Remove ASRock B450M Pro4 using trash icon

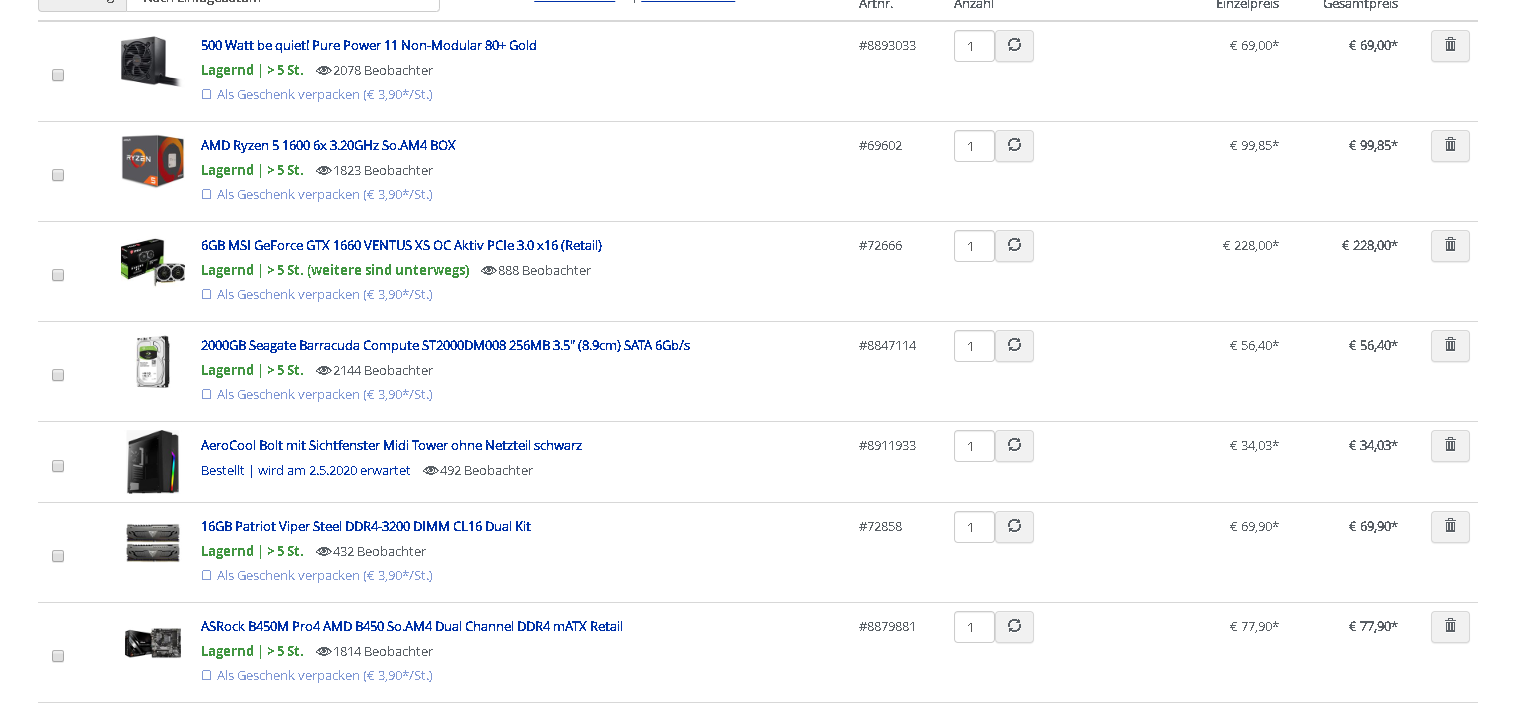[1449, 627]
